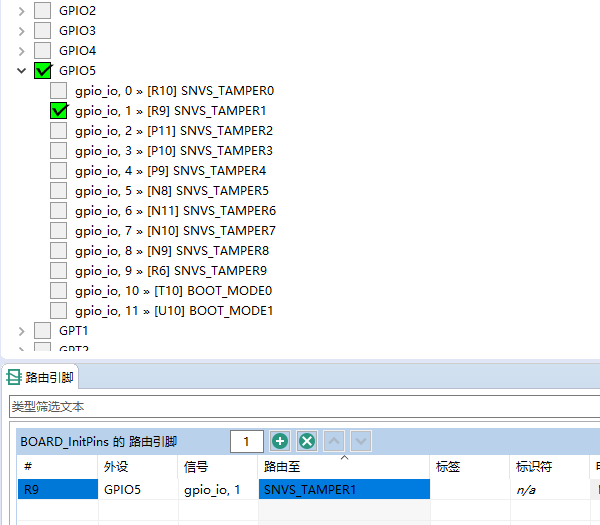Check the gpio_io, 5 SNVS_TAMPER5 checkbox
Viewport: 600px width, 525px height.
(59, 191)
